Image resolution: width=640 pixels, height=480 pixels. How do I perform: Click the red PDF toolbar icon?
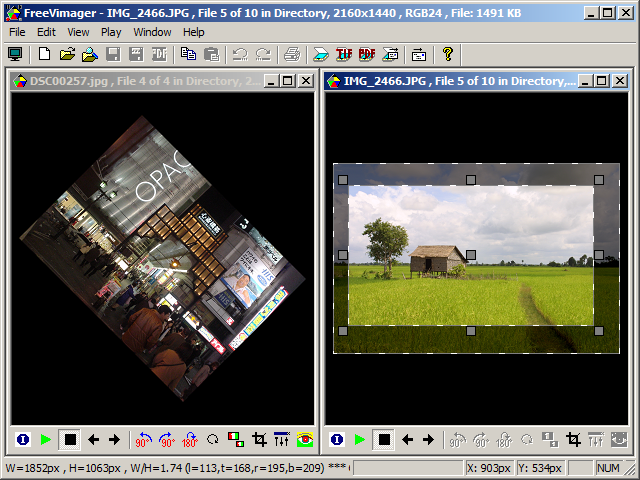pos(367,54)
